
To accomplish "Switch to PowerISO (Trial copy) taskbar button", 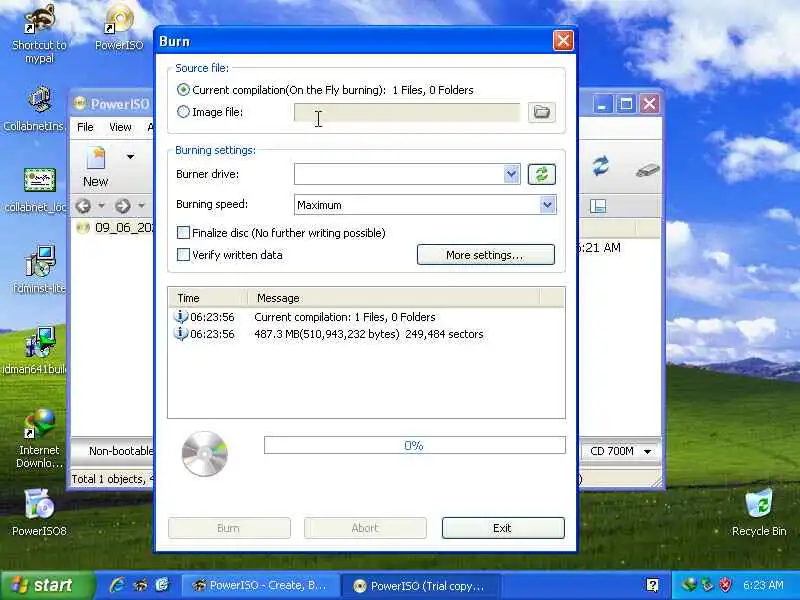I will pyautogui.click(x=420, y=585).
